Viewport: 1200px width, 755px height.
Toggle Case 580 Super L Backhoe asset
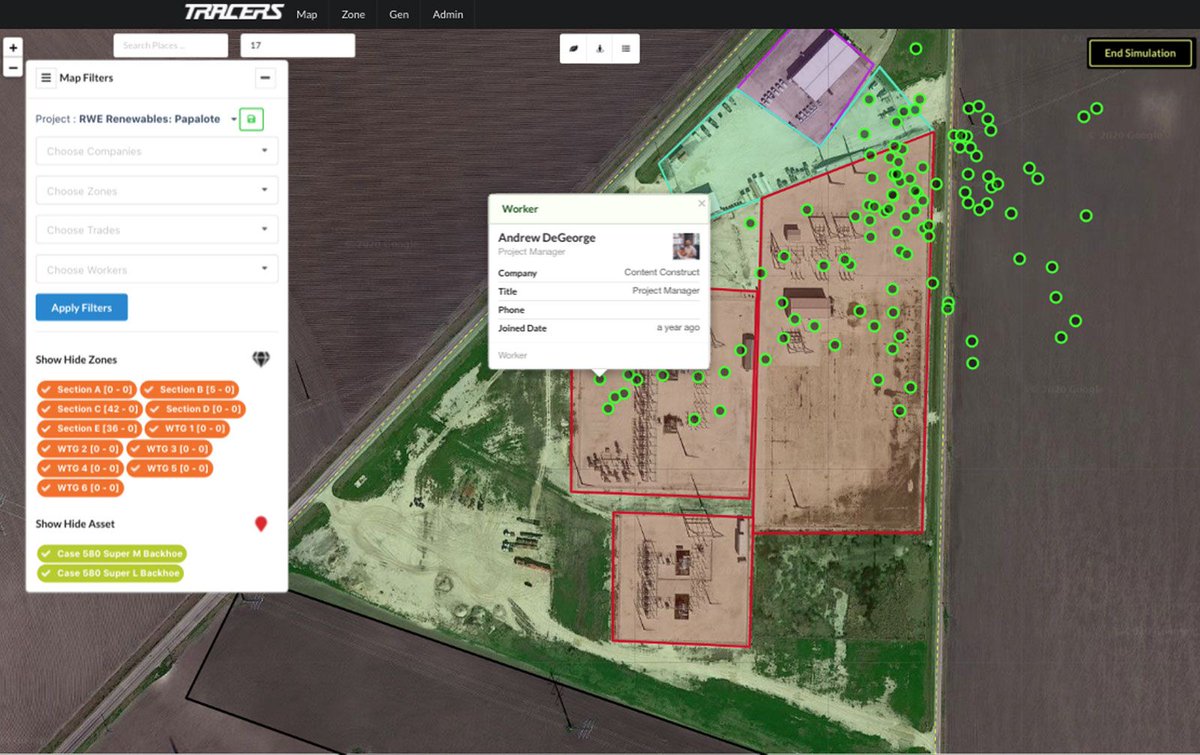pos(111,573)
